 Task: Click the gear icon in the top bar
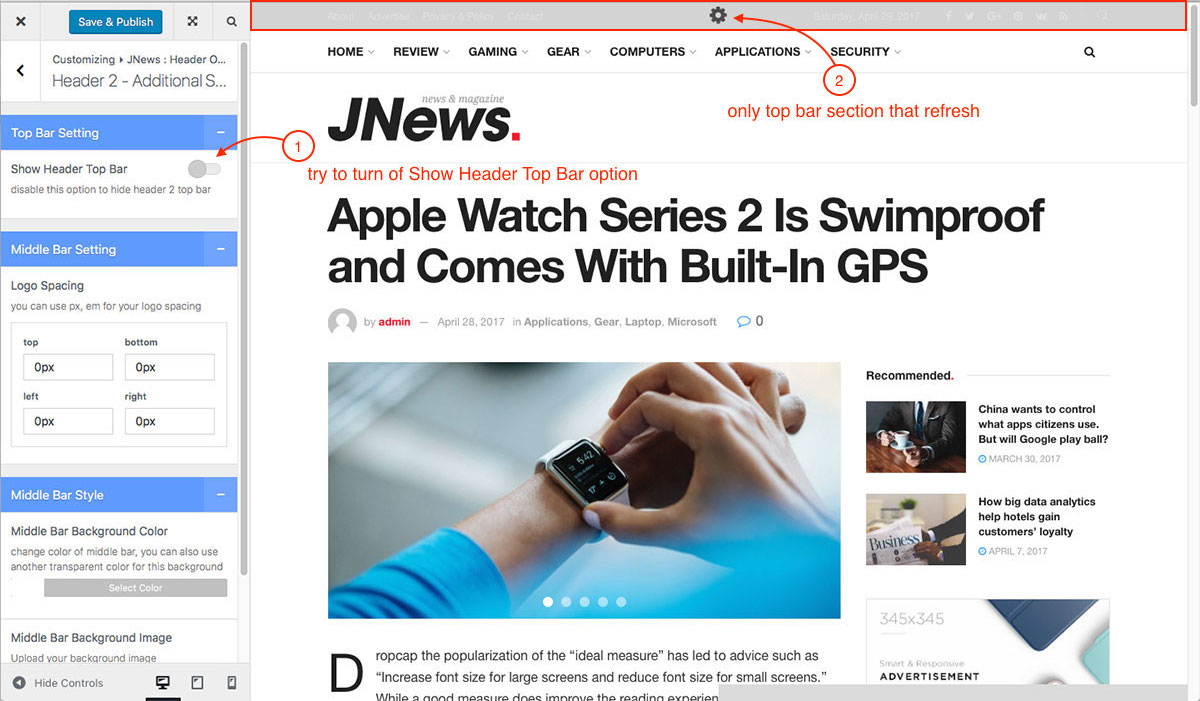[x=718, y=15]
